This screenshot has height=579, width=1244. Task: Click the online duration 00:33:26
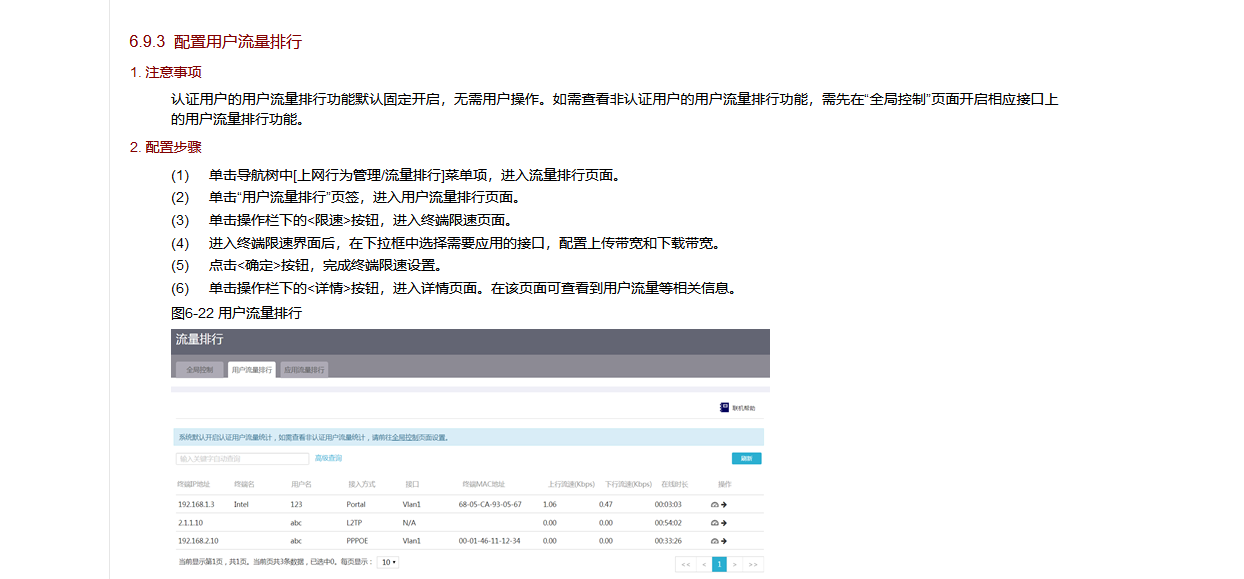[x=668, y=541]
